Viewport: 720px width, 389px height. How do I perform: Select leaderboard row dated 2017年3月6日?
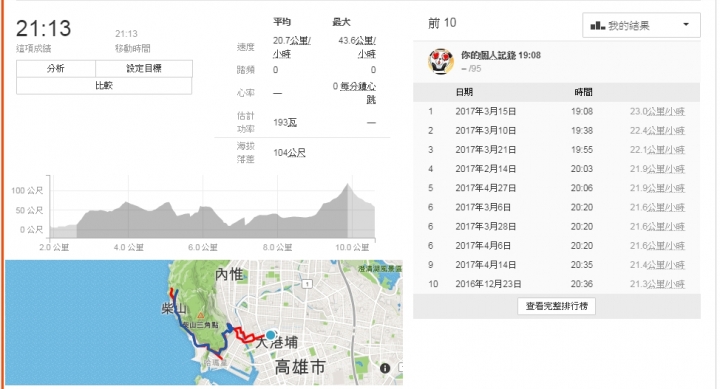[x=557, y=207]
